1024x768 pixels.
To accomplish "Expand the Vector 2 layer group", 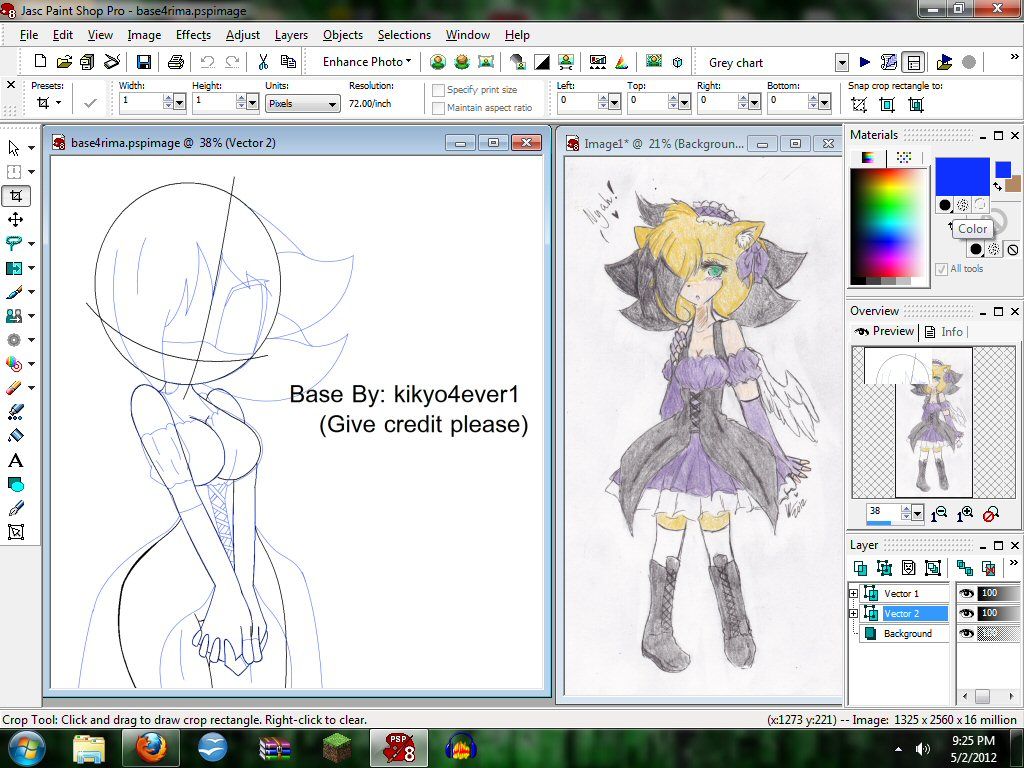I will pyautogui.click(x=853, y=613).
